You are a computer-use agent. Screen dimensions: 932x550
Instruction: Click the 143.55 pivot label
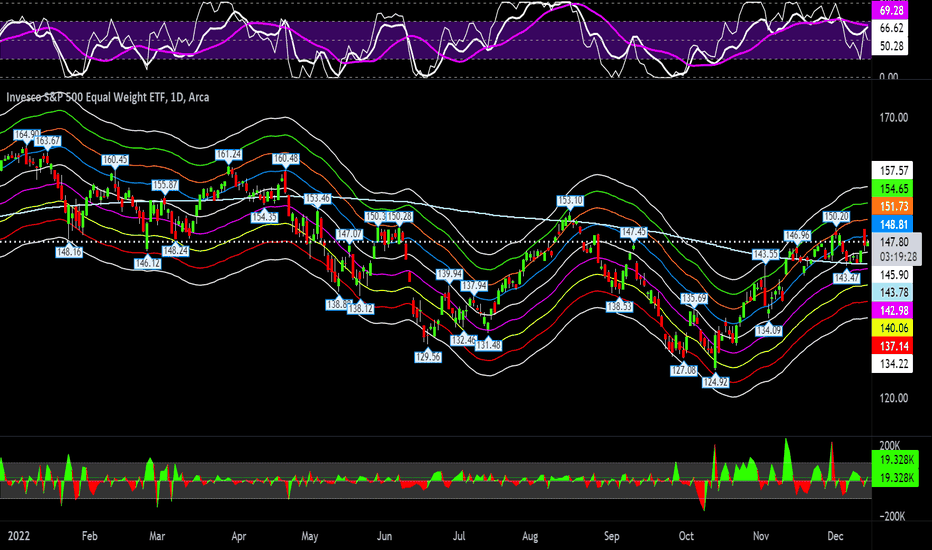tap(765, 254)
